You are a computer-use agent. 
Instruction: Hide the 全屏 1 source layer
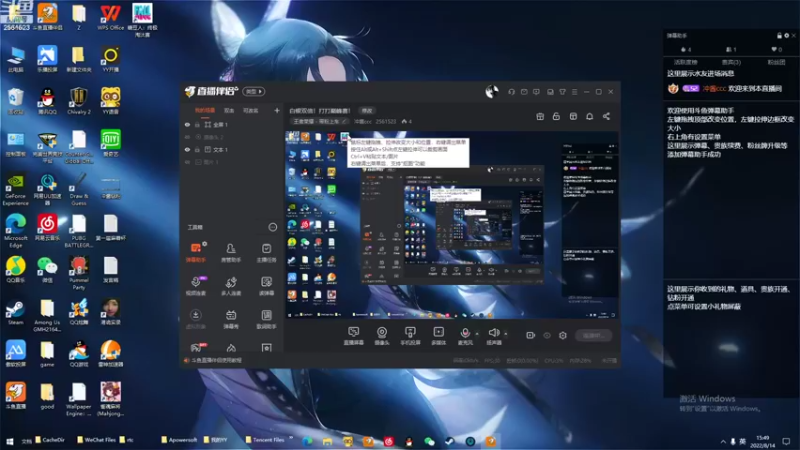[187, 124]
